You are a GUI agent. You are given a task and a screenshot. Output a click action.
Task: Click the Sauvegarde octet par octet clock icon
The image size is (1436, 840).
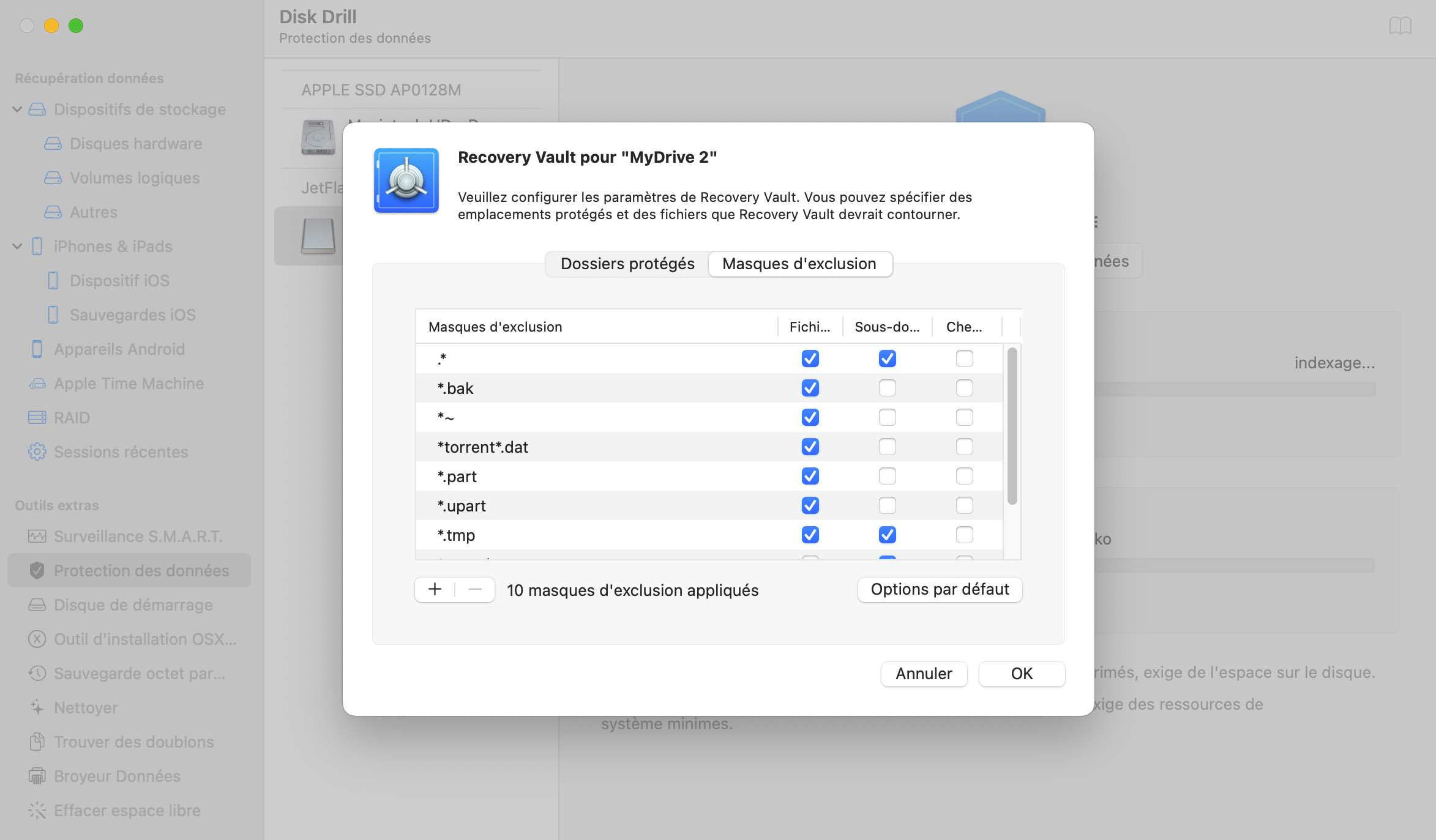37,674
